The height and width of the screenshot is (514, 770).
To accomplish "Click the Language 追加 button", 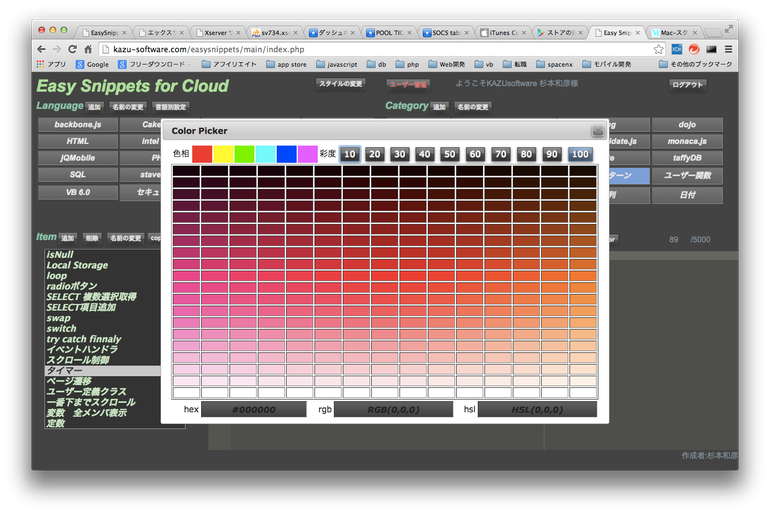I will tap(94, 107).
